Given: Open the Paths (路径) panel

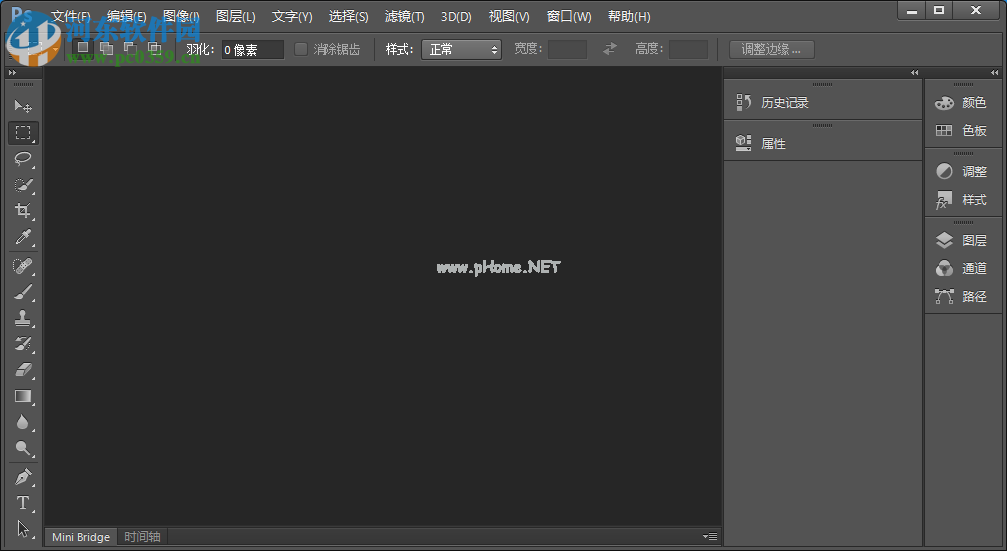Looking at the screenshot, I should [x=963, y=296].
